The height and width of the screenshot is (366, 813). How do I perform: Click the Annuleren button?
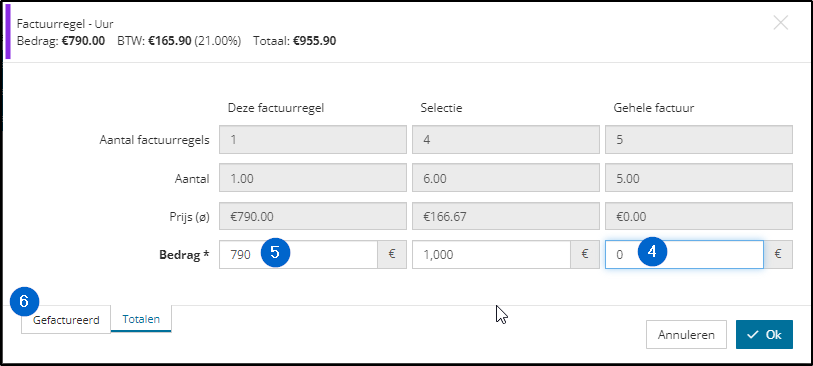tap(686, 334)
